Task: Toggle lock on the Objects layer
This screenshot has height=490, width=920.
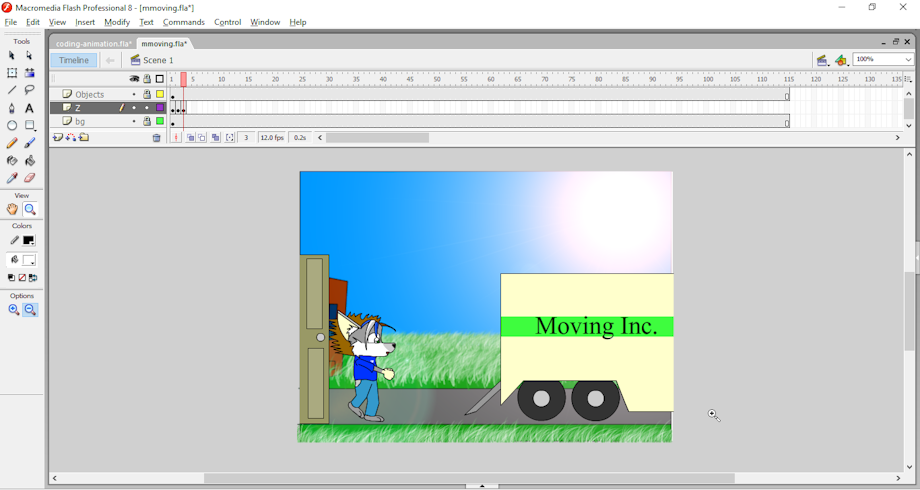Action: [x=147, y=95]
